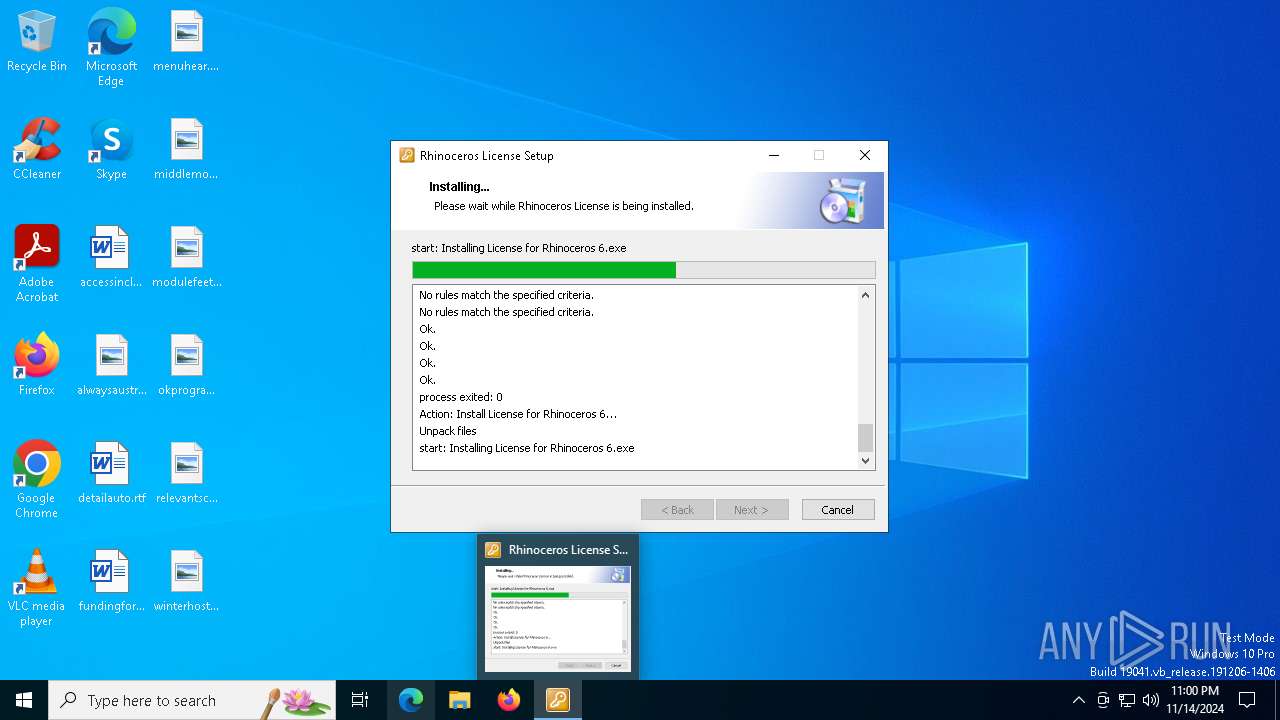Select the modulefeet image file icon
This screenshot has width=1280, height=720.
point(186,257)
